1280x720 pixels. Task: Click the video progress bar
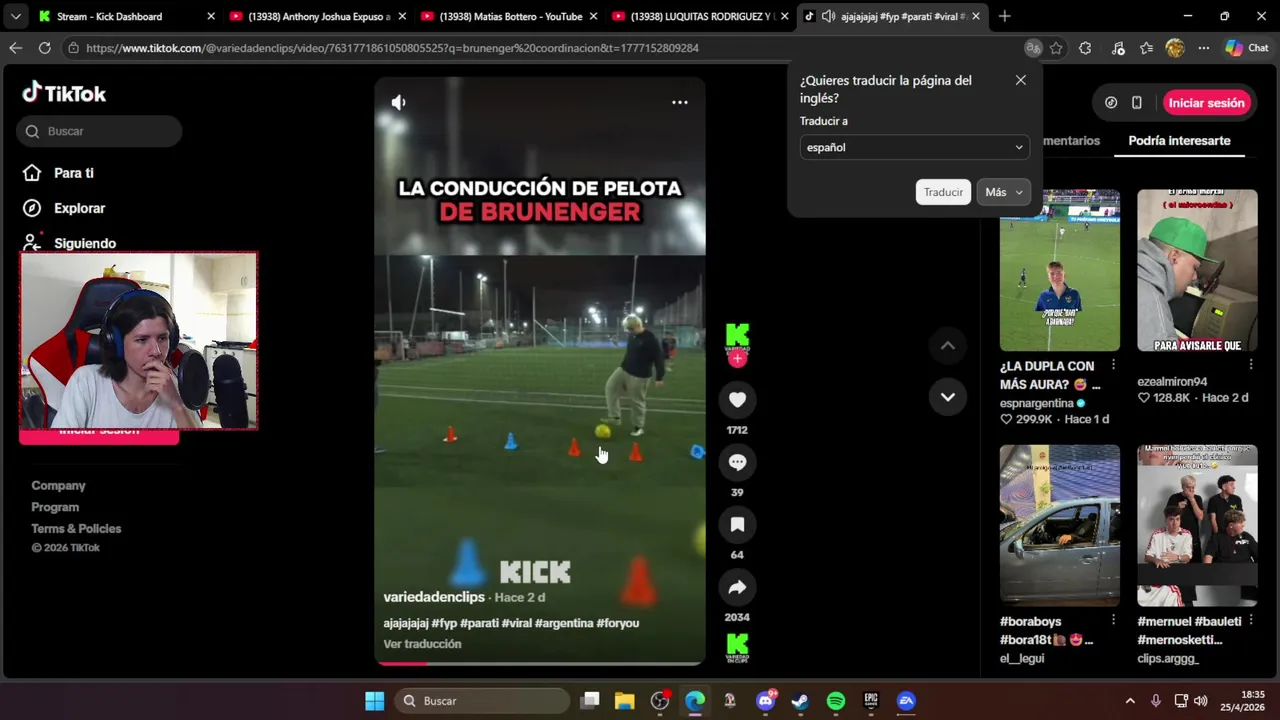pos(540,662)
